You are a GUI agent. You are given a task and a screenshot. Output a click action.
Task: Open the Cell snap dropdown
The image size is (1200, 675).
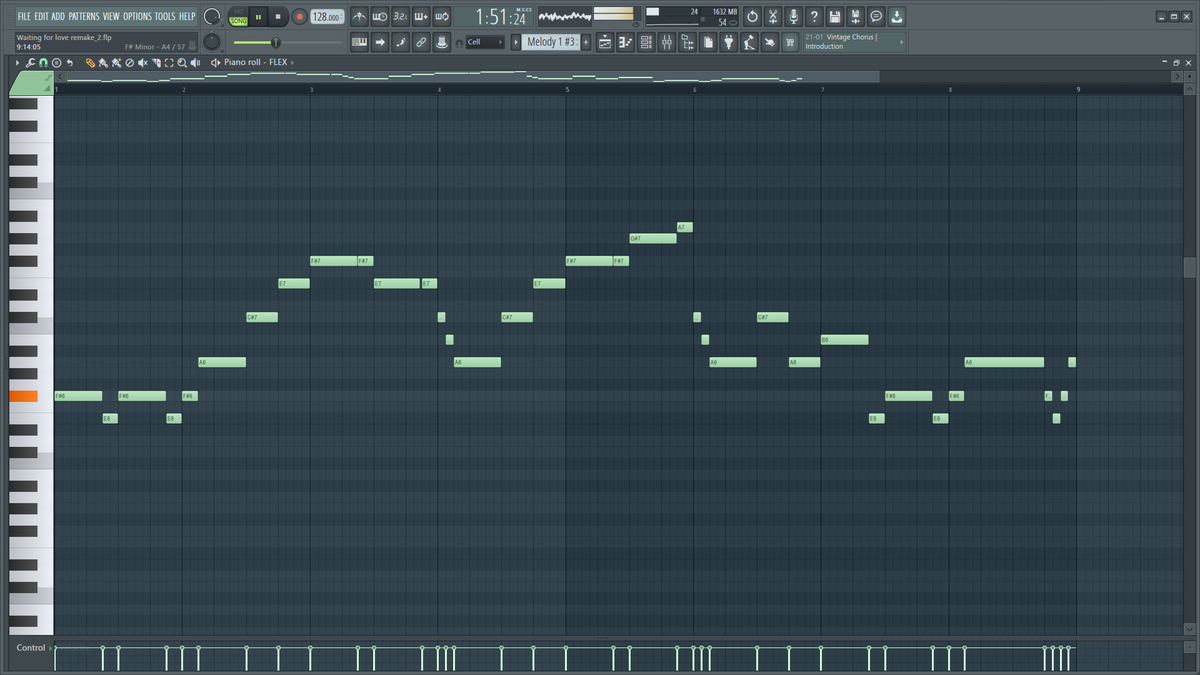tap(485, 42)
